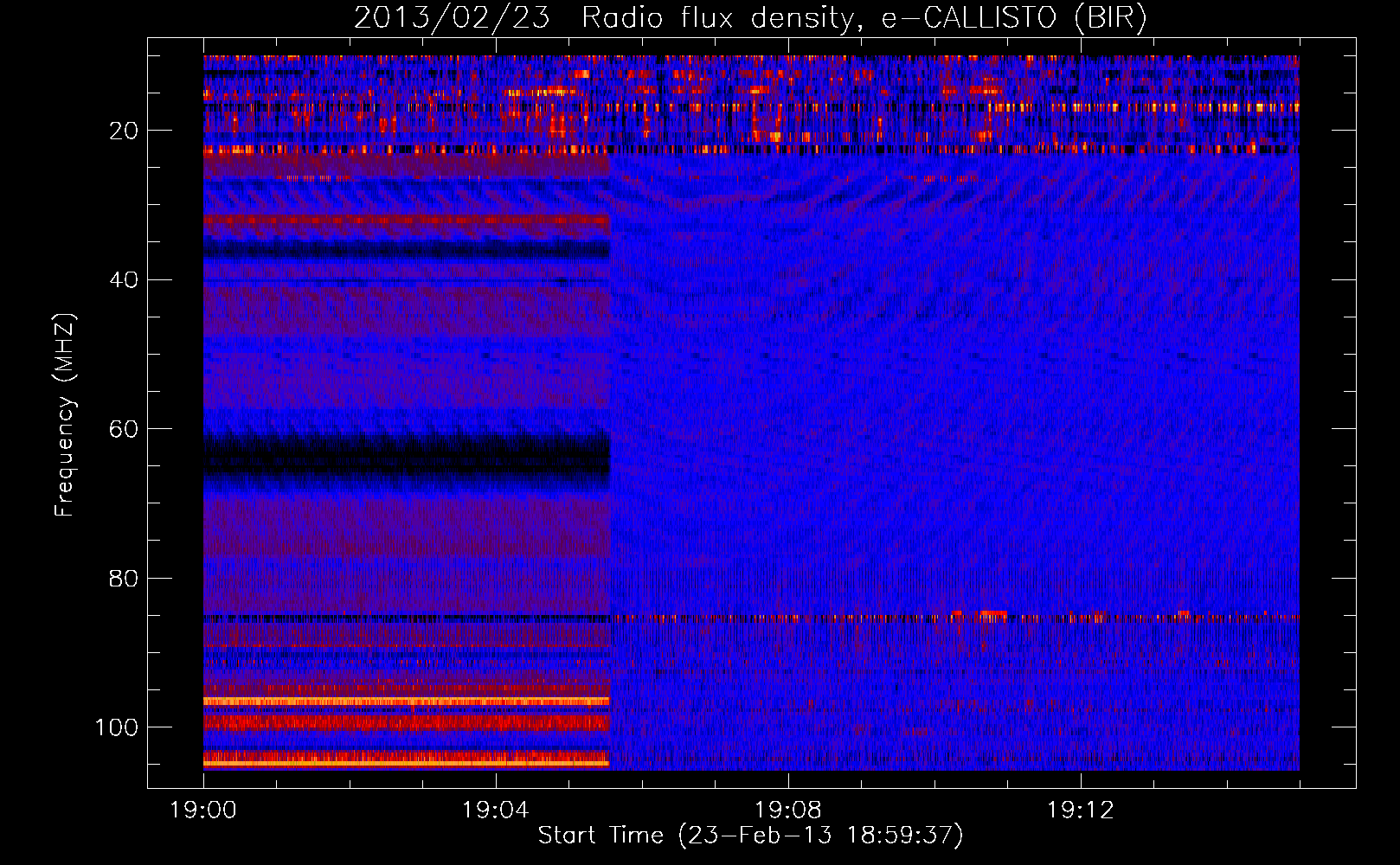Click the 100 frequency axis label
This screenshot has width=1400, height=865.
pos(117,727)
